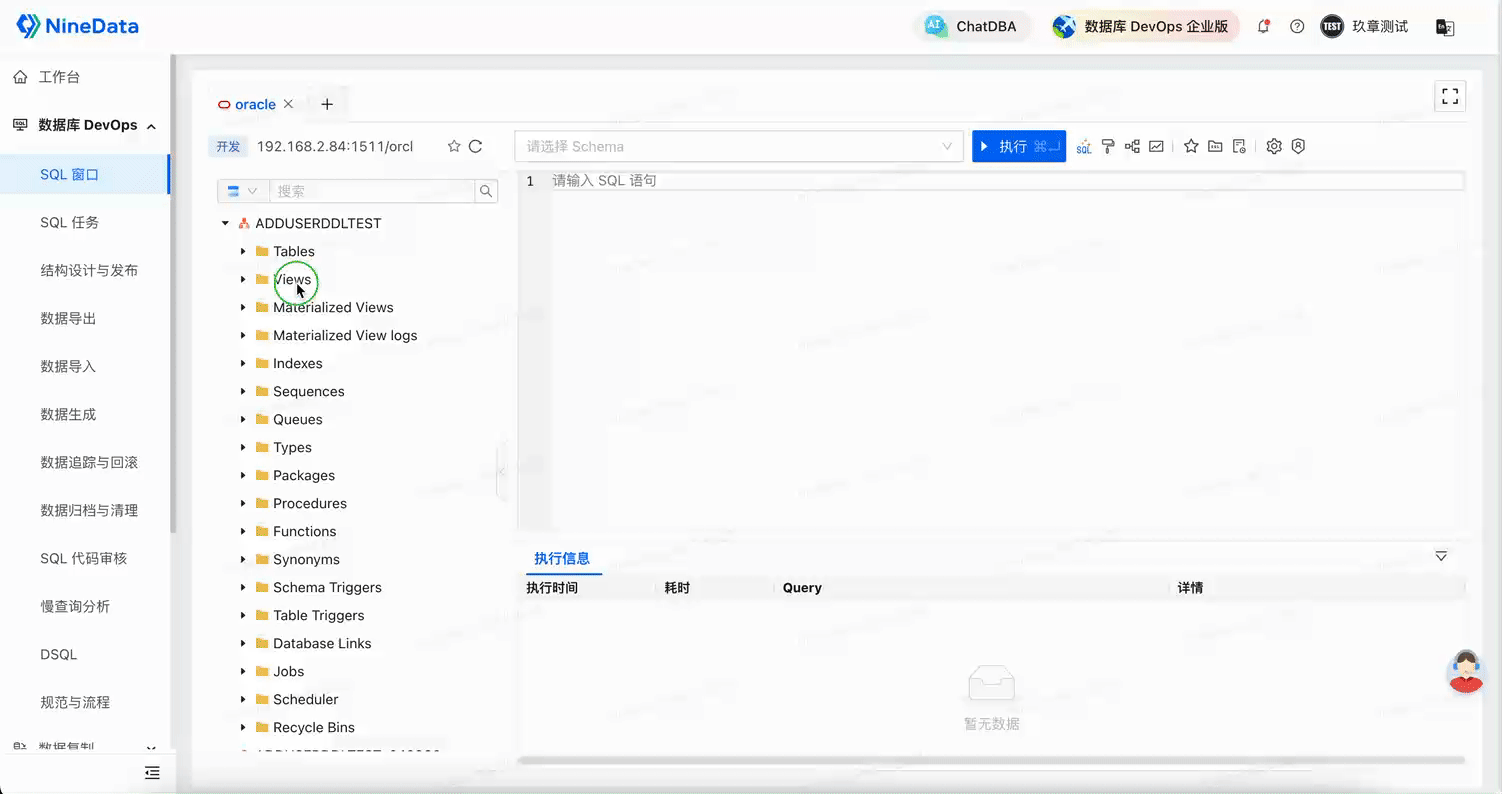The image size is (1502, 794).
Task: Expand the Packages folder arrow
Action: pyautogui.click(x=243, y=476)
